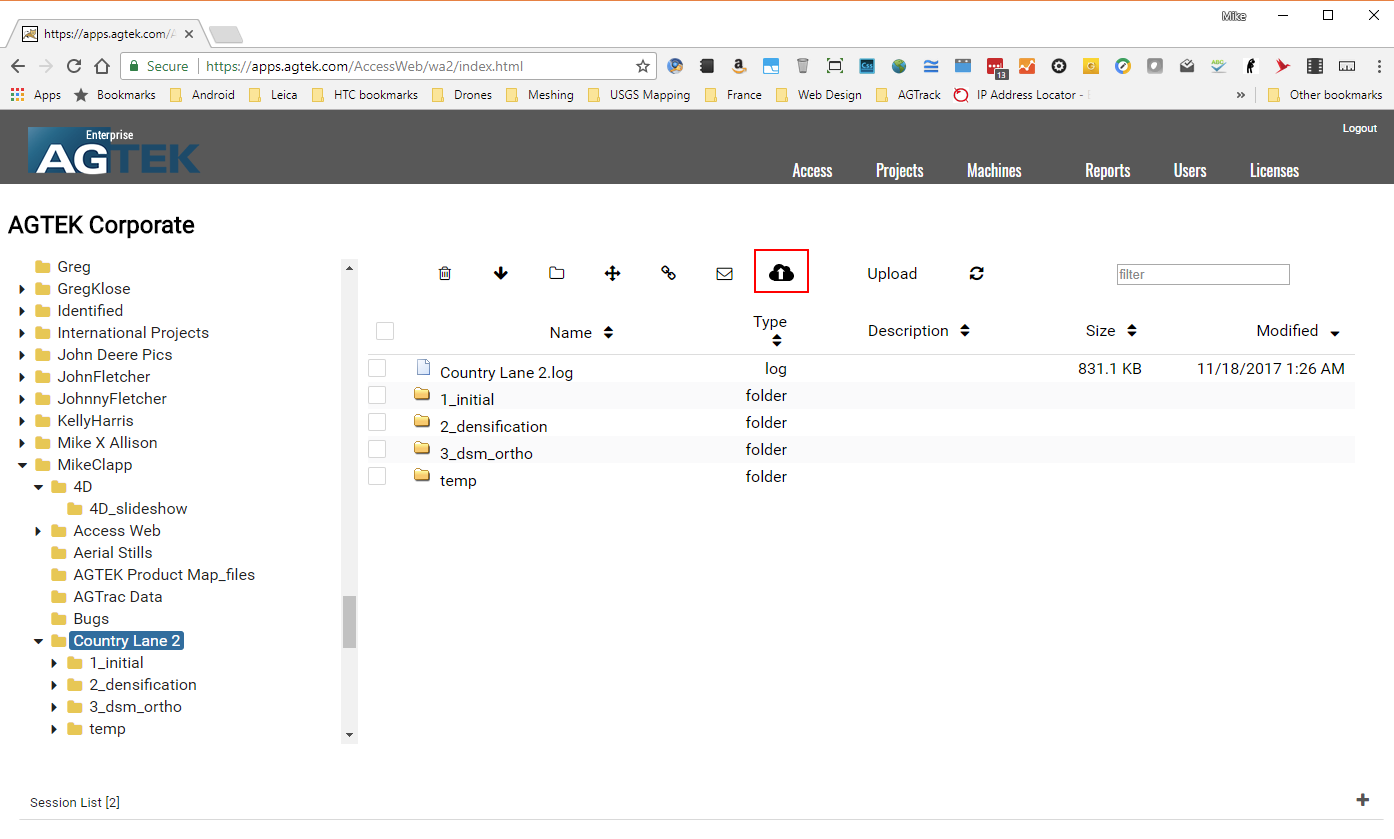Viewport: 1394px width, 839px height.
Task: Click the new folder icon in toolbar
Action: click(557, 273)
